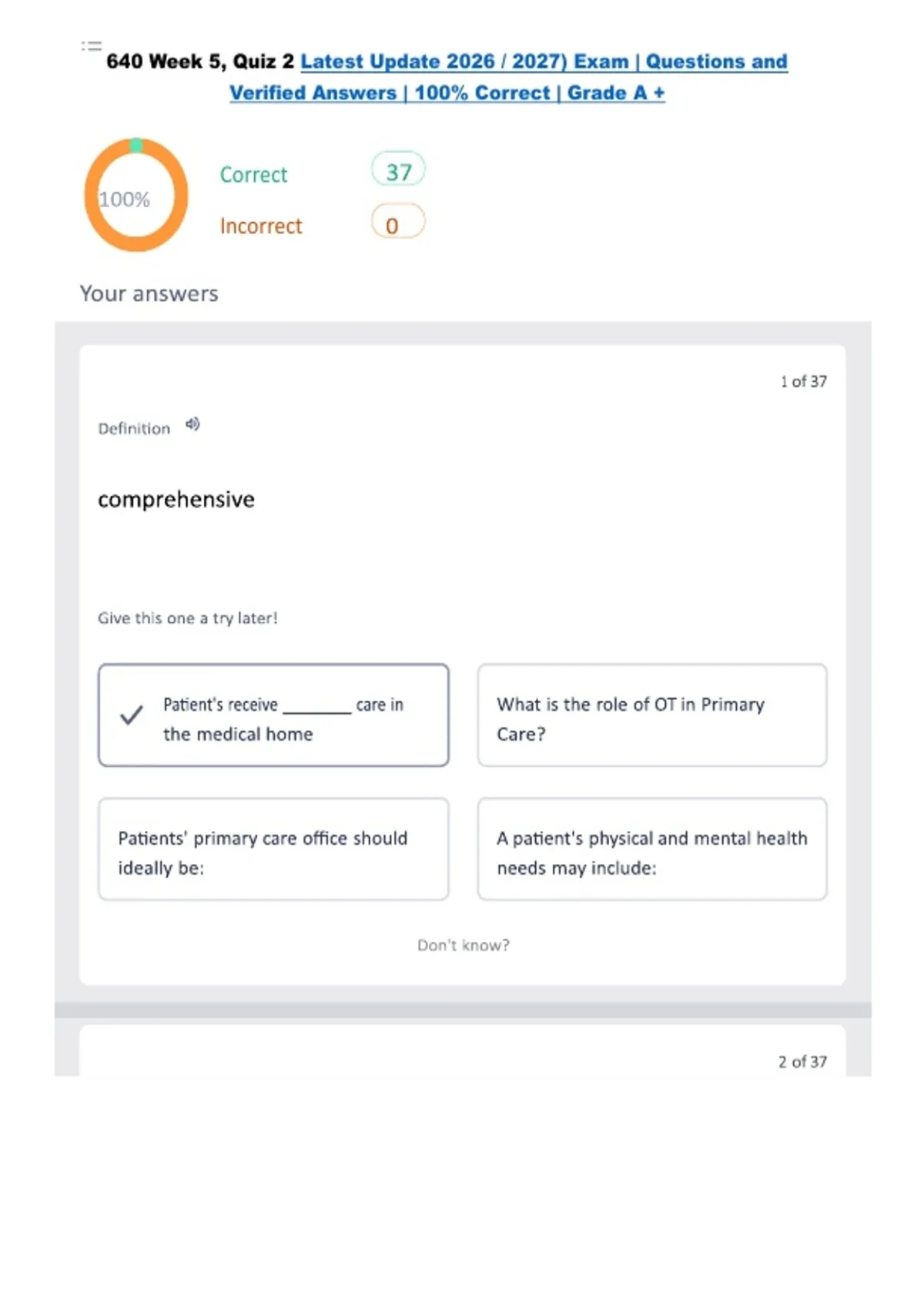
Task: Click the "Give this one a try later!" message
Action: 188,618
